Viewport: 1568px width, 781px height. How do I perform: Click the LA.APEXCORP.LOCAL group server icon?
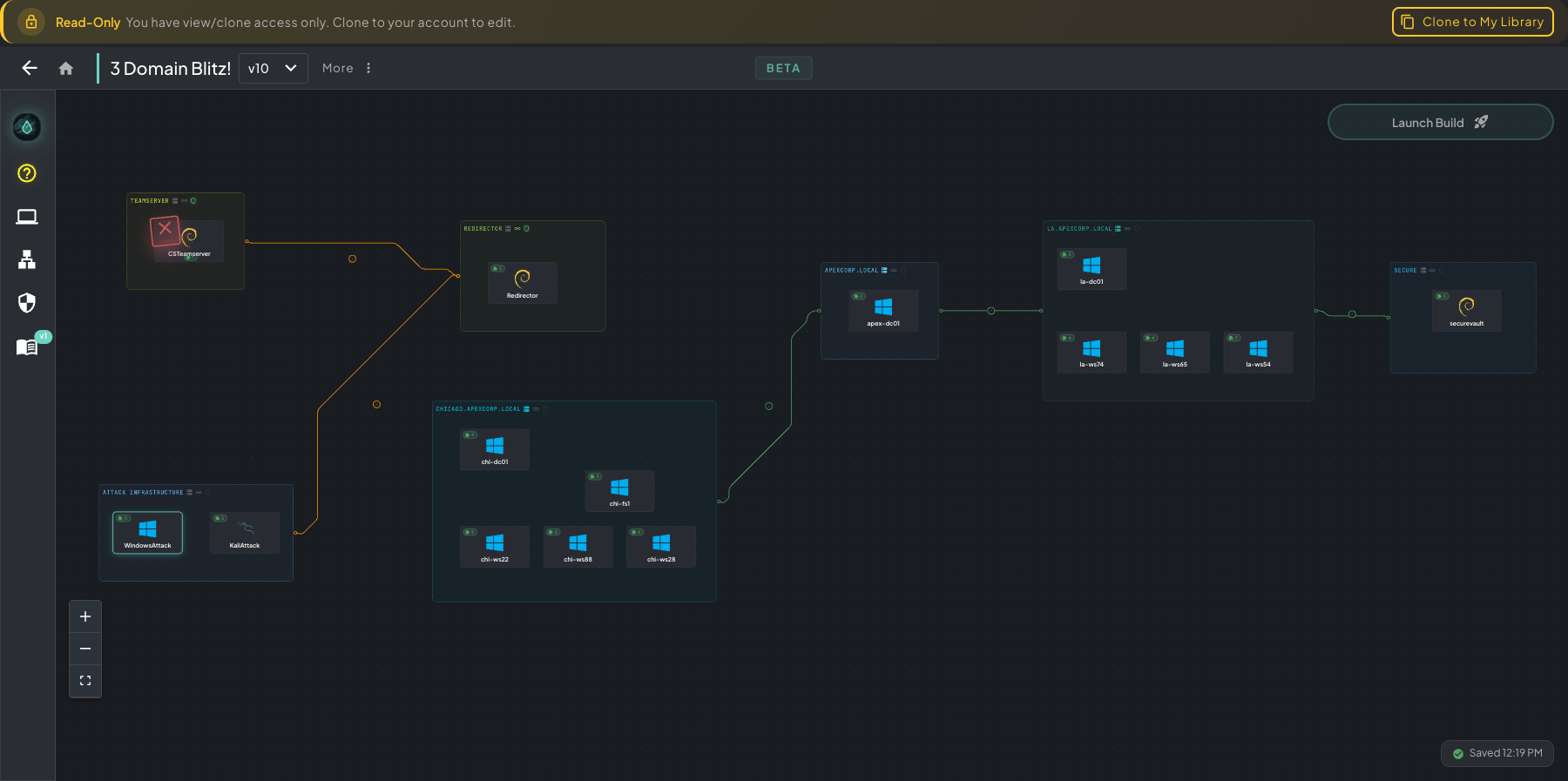(x=1118, y=229)
